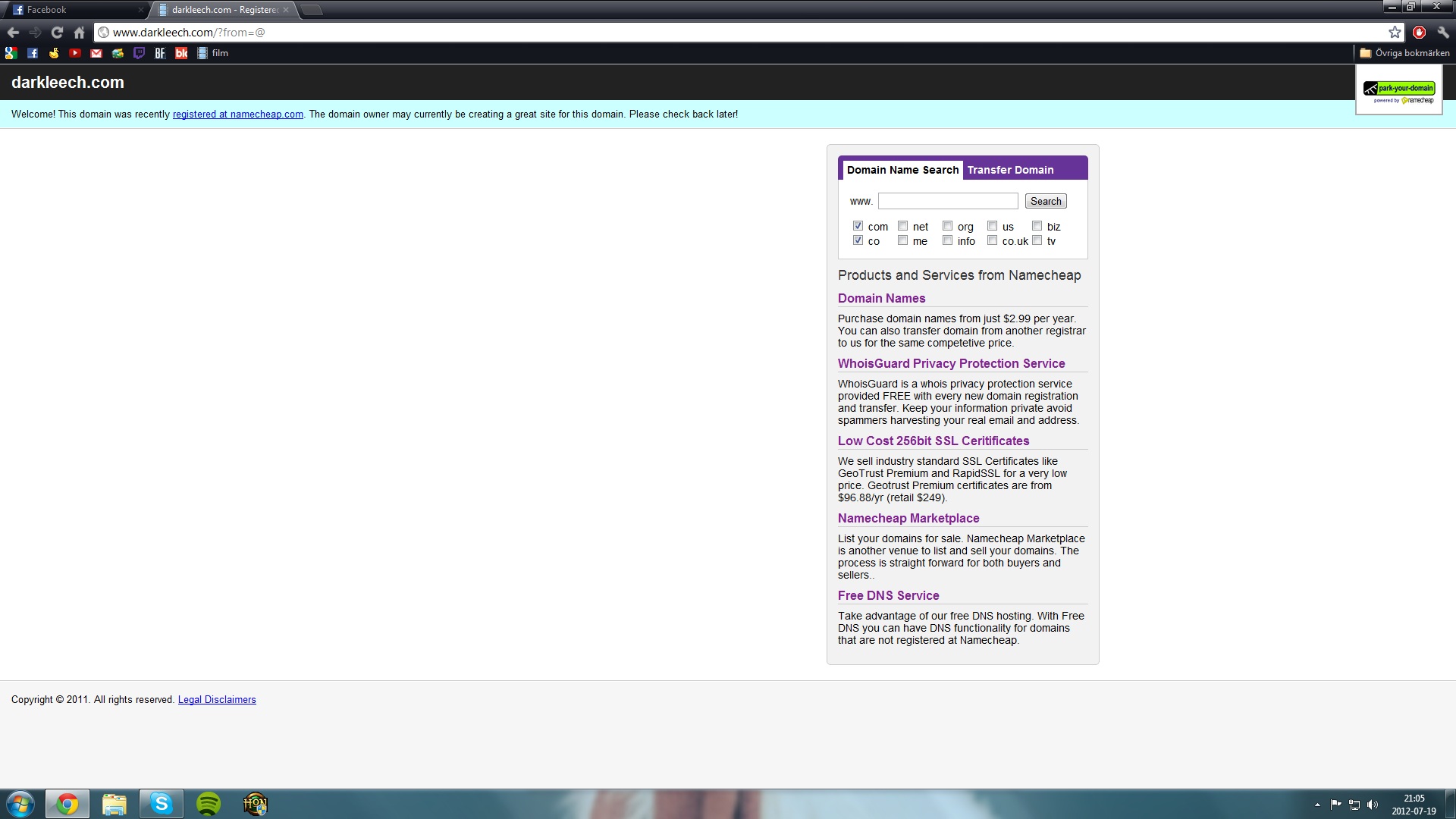Open the Windows Start menu
Viewport: 1456px width, 819px height.
(x=20, y=804)
